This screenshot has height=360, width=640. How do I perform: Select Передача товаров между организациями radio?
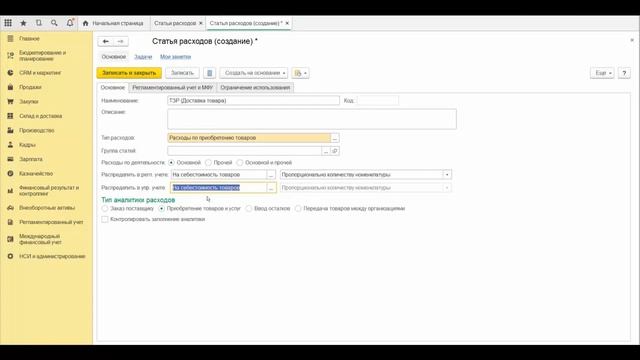(x=298, y=209)
